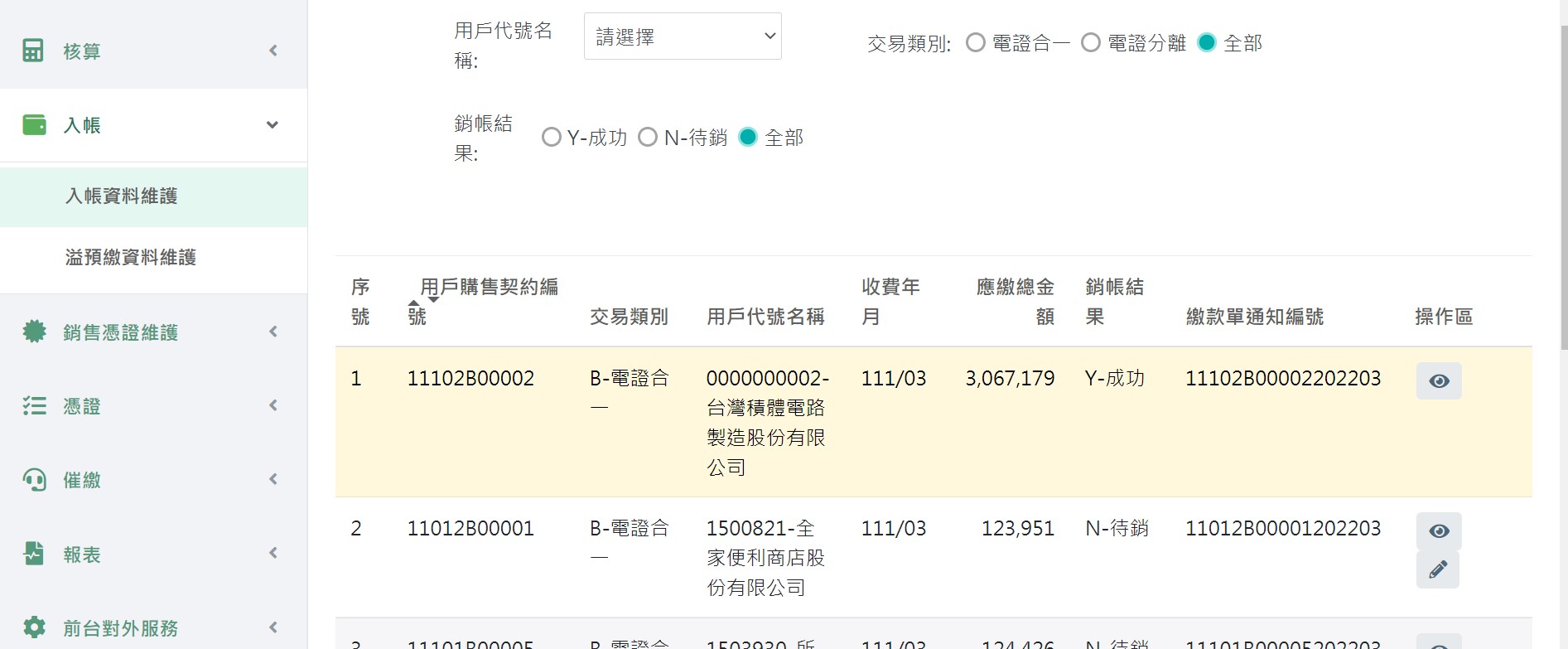Image resolution: width=1568 pixels, height=649 pixels.
Task: Click the headset icon beside 催繳
Action: [x=34, y=479]
